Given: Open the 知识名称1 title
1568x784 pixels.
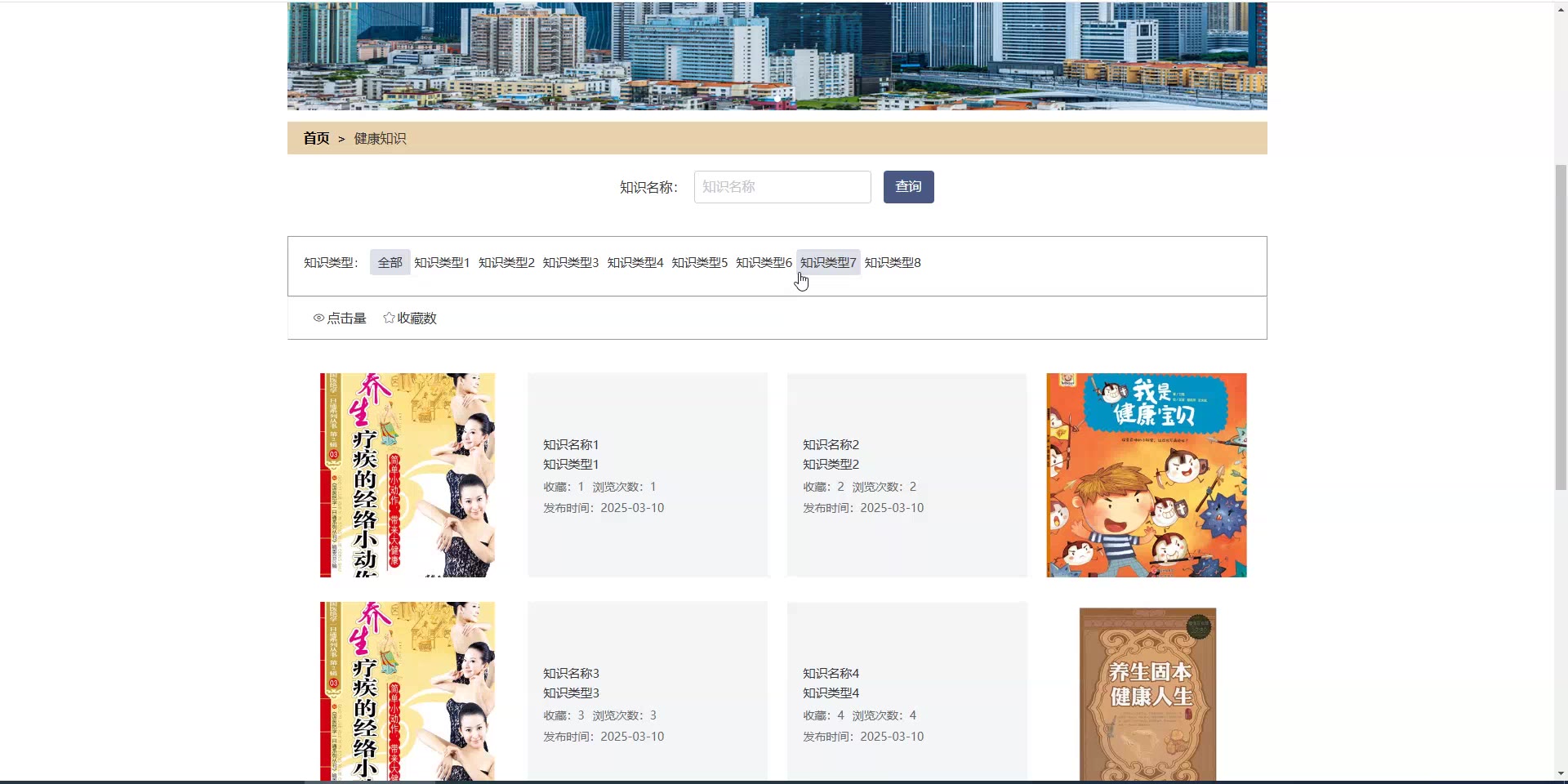Looking at the screenshot, I should [571, 445].
